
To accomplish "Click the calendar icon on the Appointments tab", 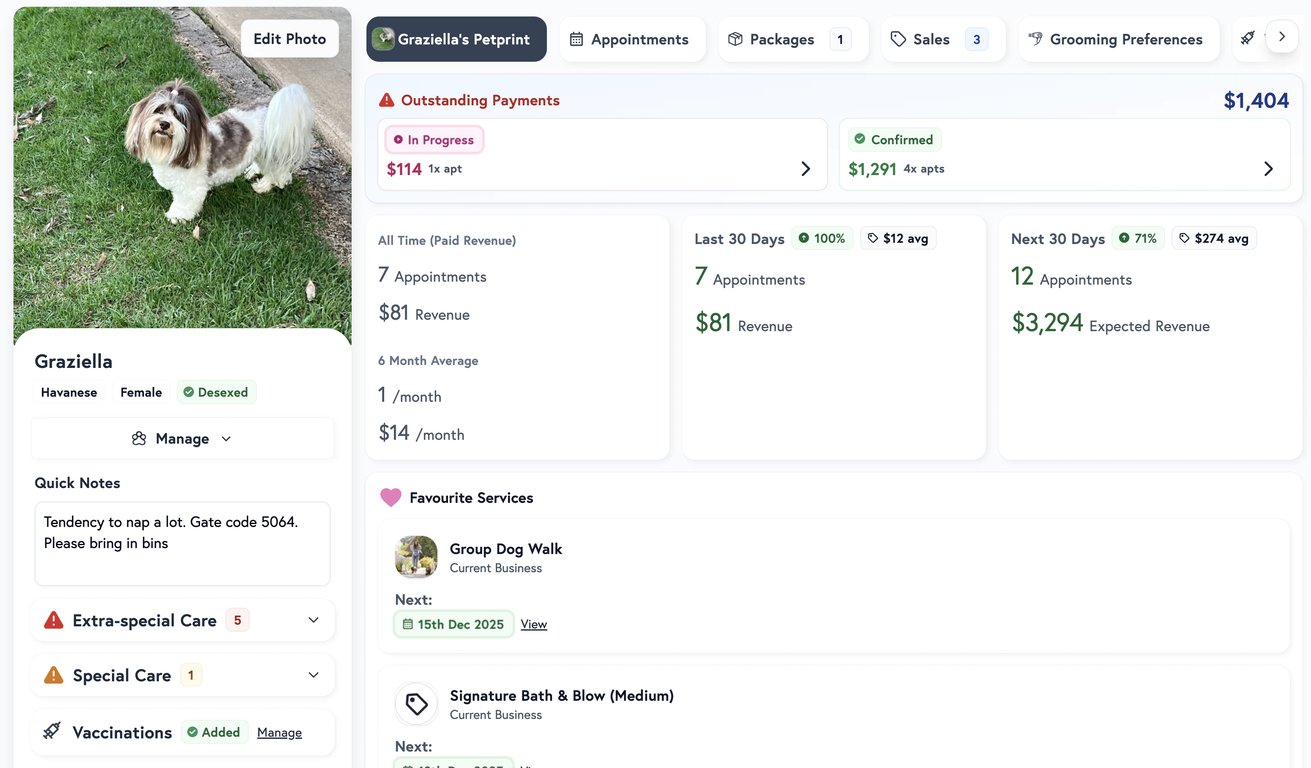I will pyautogui.click(x=577, y=39).
